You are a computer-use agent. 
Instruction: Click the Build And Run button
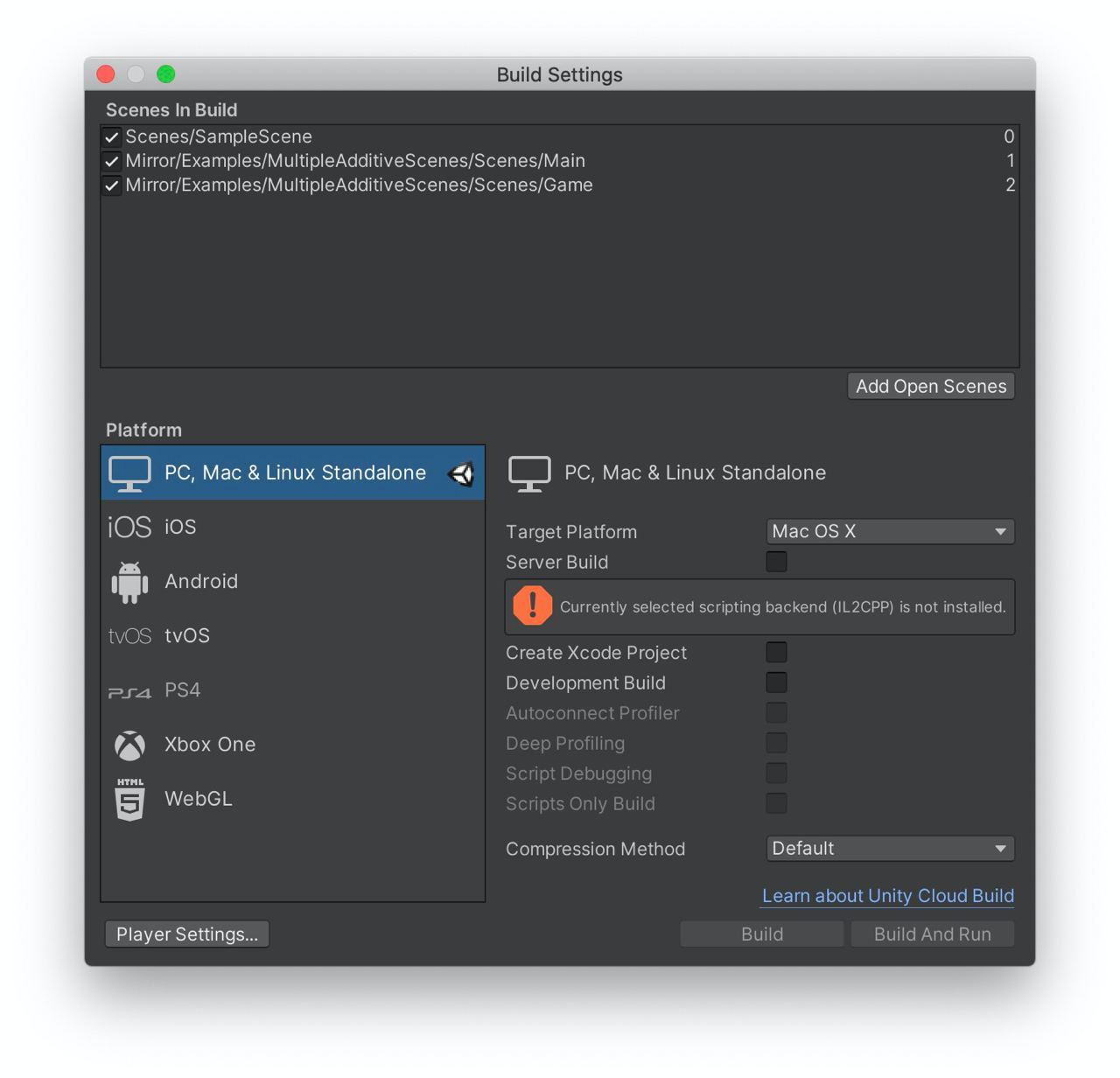(933, 934)
